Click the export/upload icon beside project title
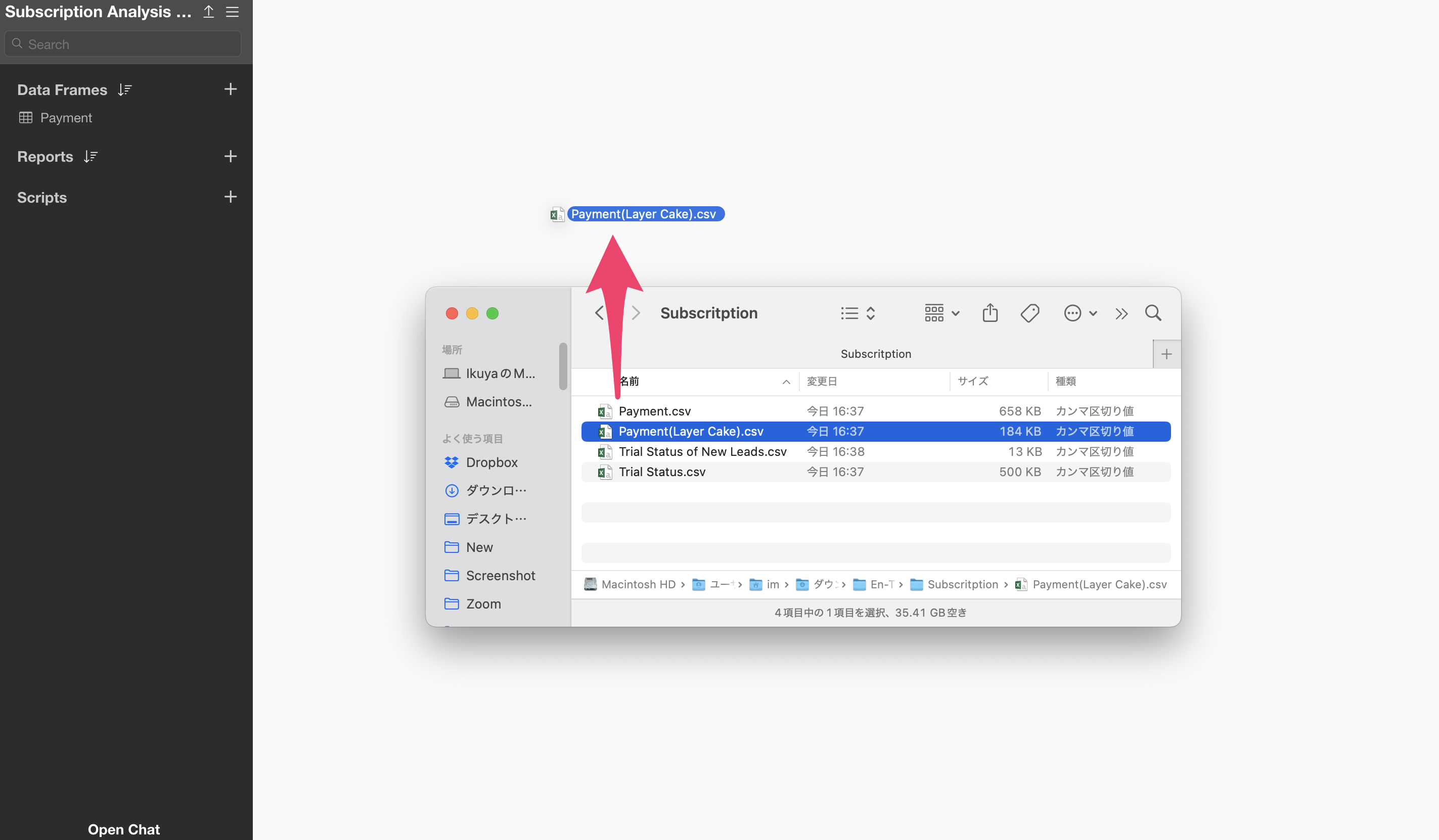Viewport: 1439px width, 840px height. (x=208, y=12)
